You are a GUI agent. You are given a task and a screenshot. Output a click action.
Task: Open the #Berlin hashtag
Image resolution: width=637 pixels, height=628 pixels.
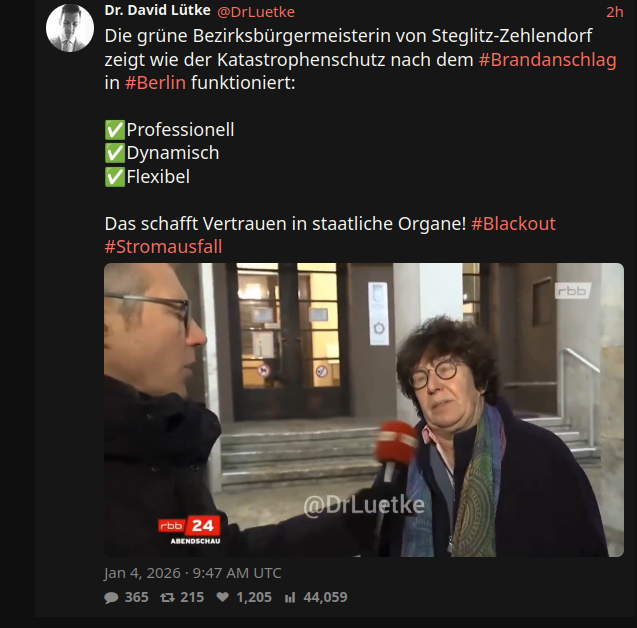[x=155, y=83]
